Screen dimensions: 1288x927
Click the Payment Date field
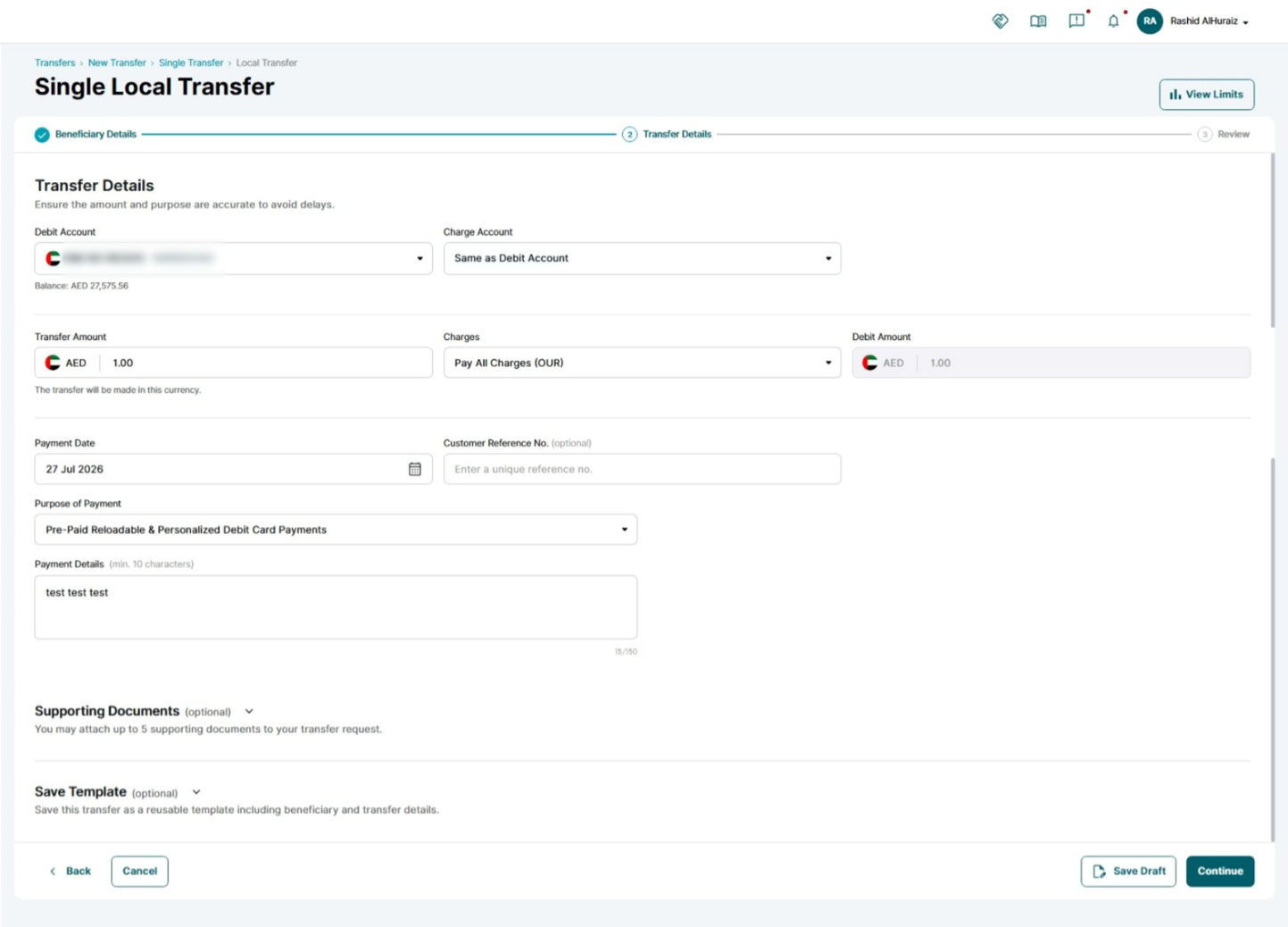233,469
